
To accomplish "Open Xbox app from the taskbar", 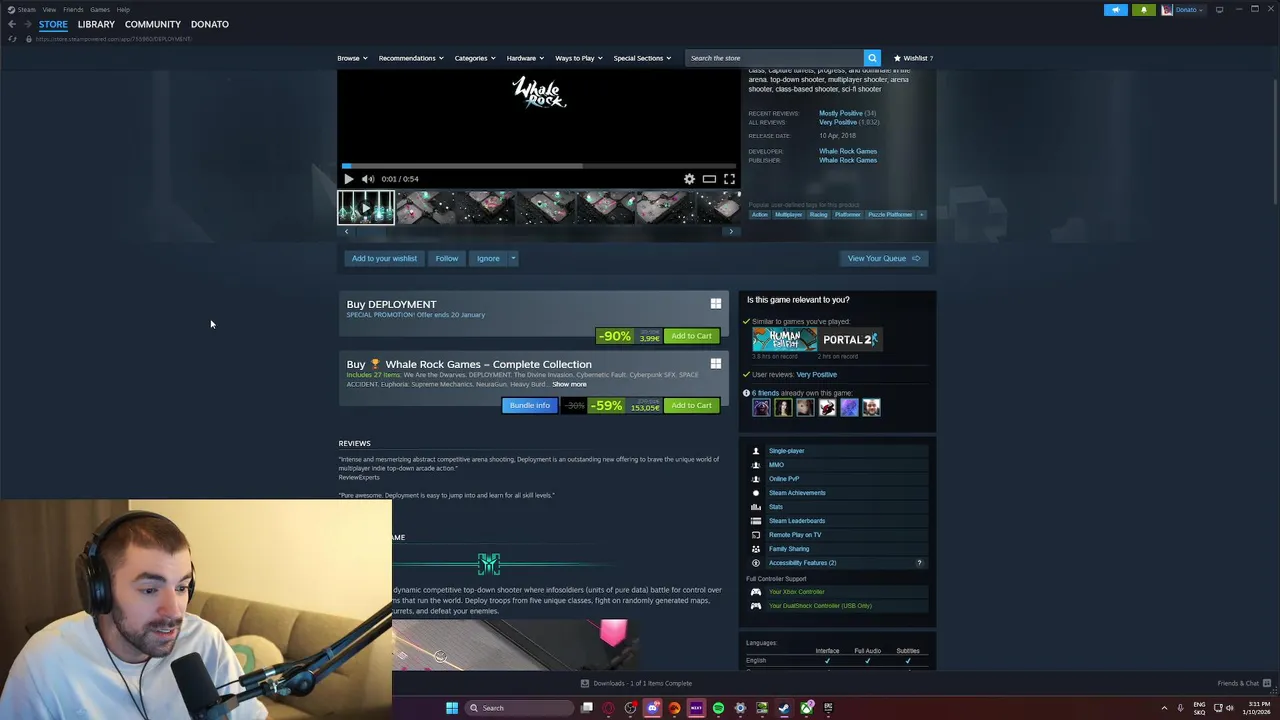I will 806,708.
